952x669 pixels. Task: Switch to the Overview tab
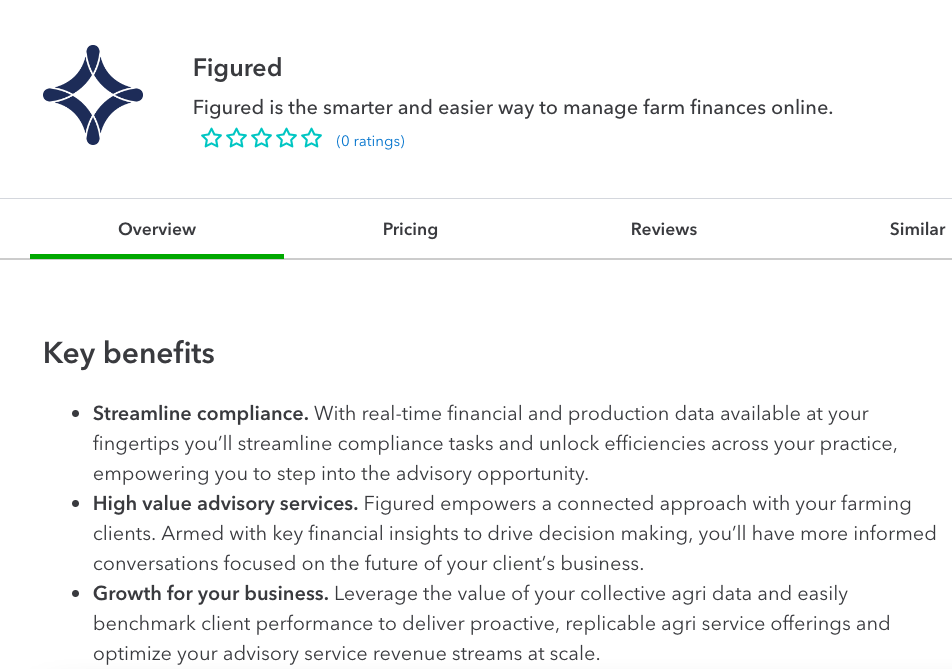[157, 229]
